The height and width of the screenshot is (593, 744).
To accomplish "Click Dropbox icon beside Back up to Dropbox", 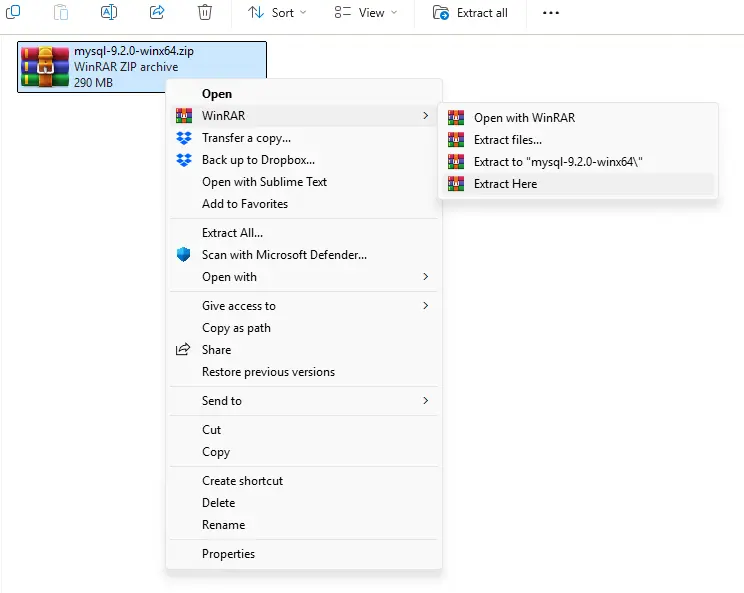I will click(184, 160).
